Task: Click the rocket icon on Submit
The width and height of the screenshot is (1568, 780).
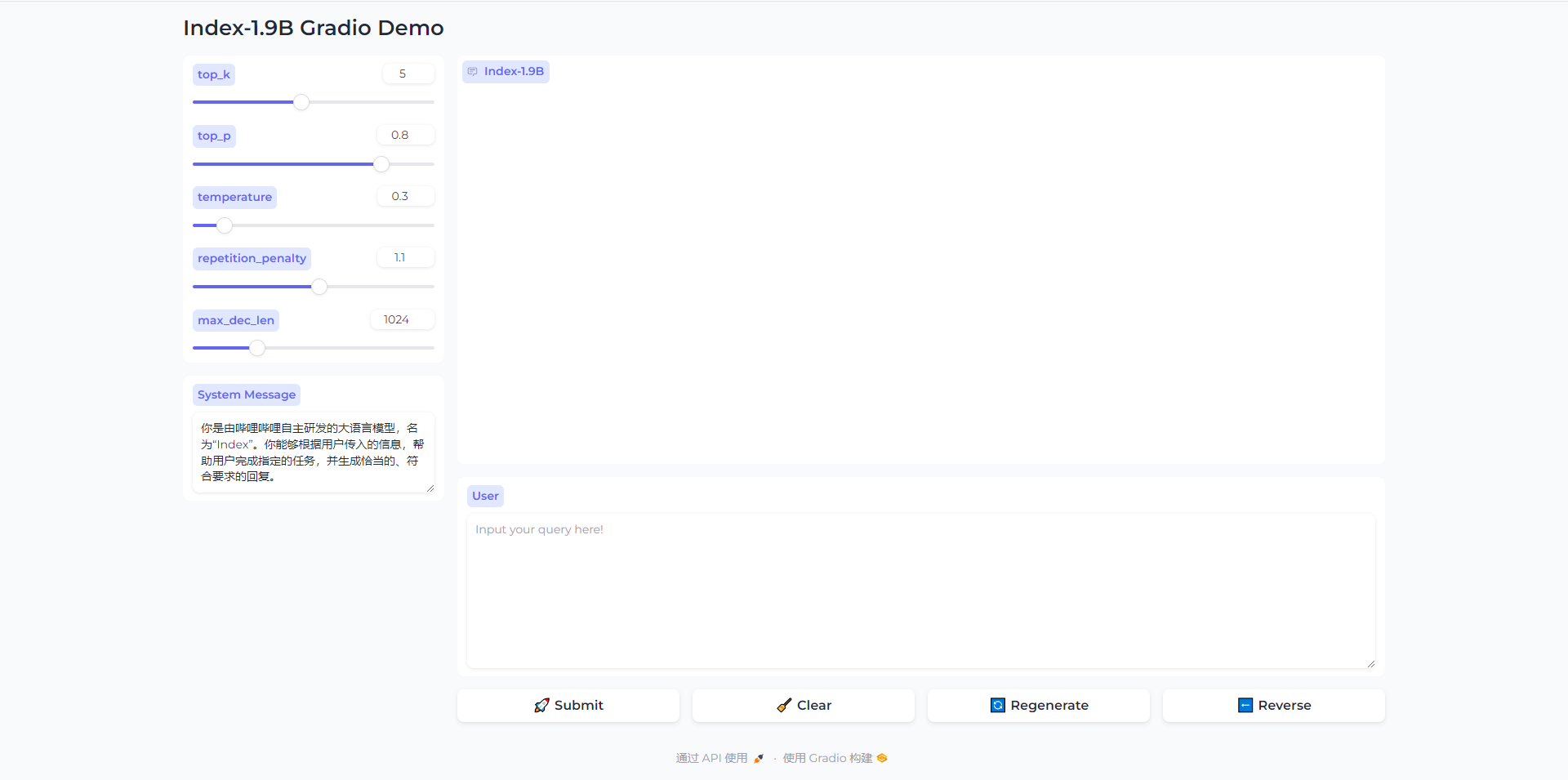Action: [x=541, y=705]
